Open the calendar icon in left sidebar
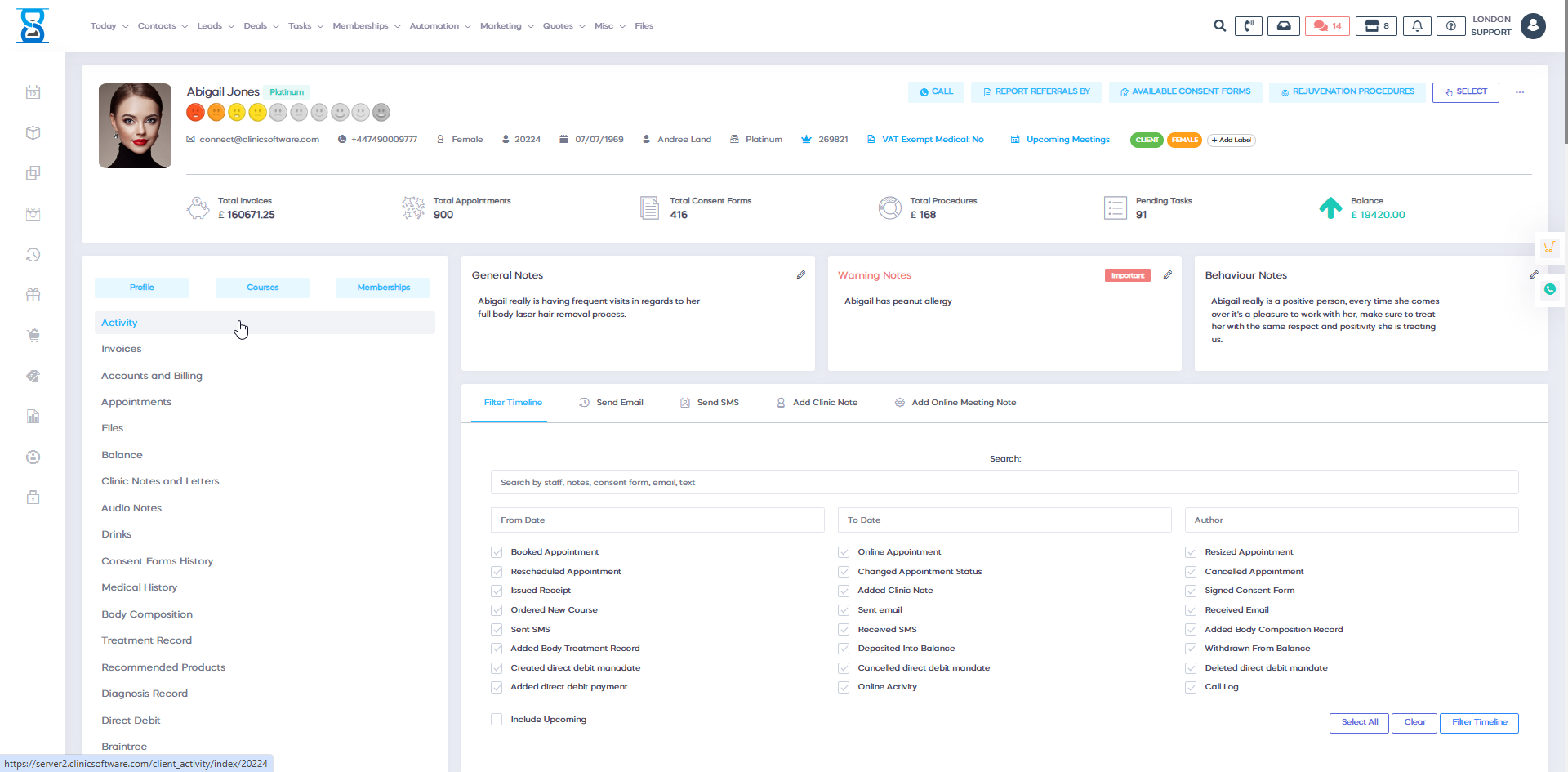Image resolution: width=1568 pixels, height=772 pixels. pos(33,92)
